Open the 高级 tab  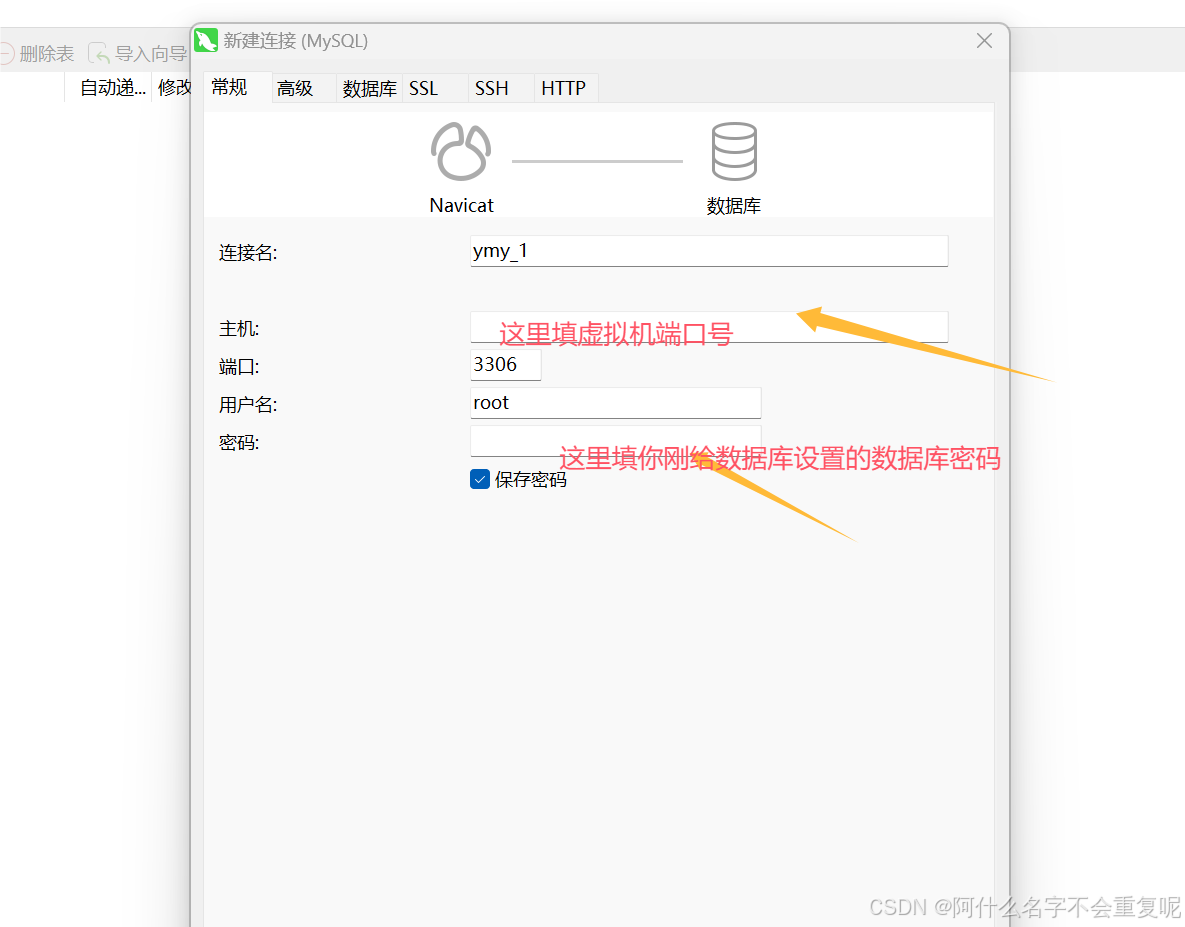303,88
